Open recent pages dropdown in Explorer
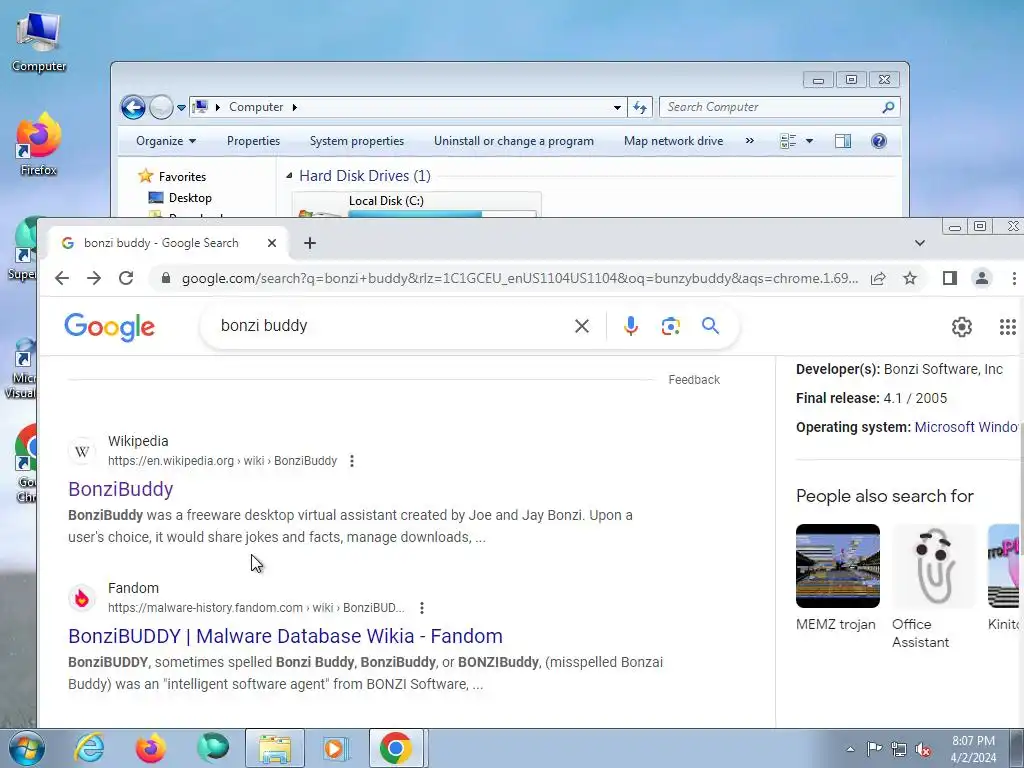 pos(182,108)
